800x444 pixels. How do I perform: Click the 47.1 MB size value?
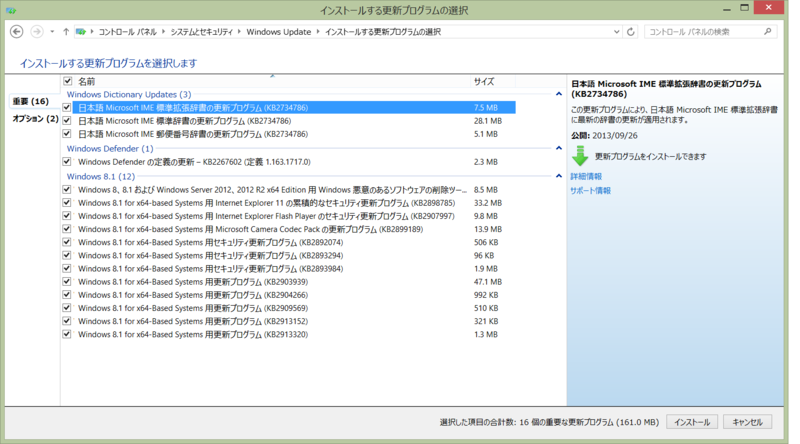(488, 282)
